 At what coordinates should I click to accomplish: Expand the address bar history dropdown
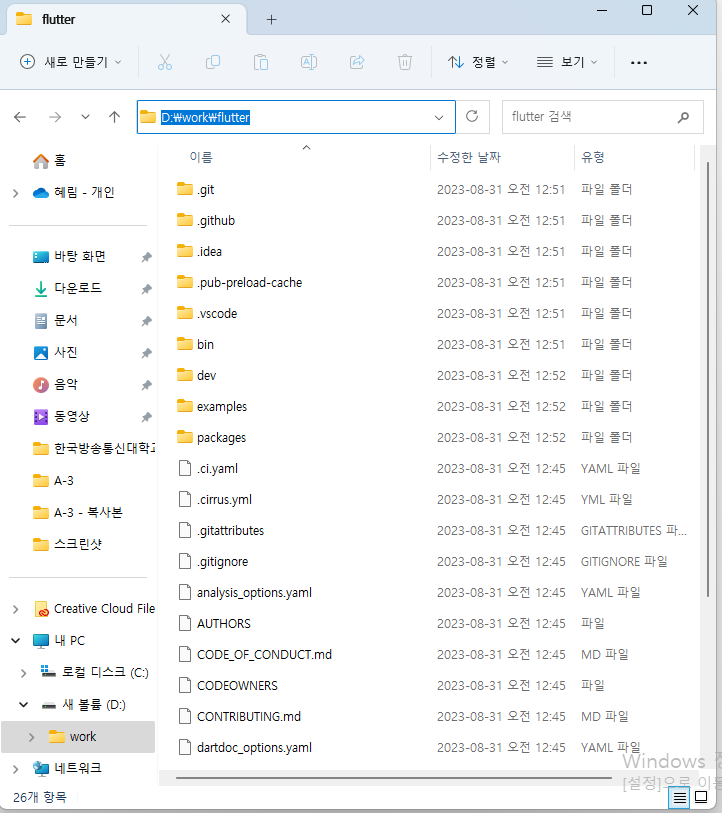[x=439, y=118]
